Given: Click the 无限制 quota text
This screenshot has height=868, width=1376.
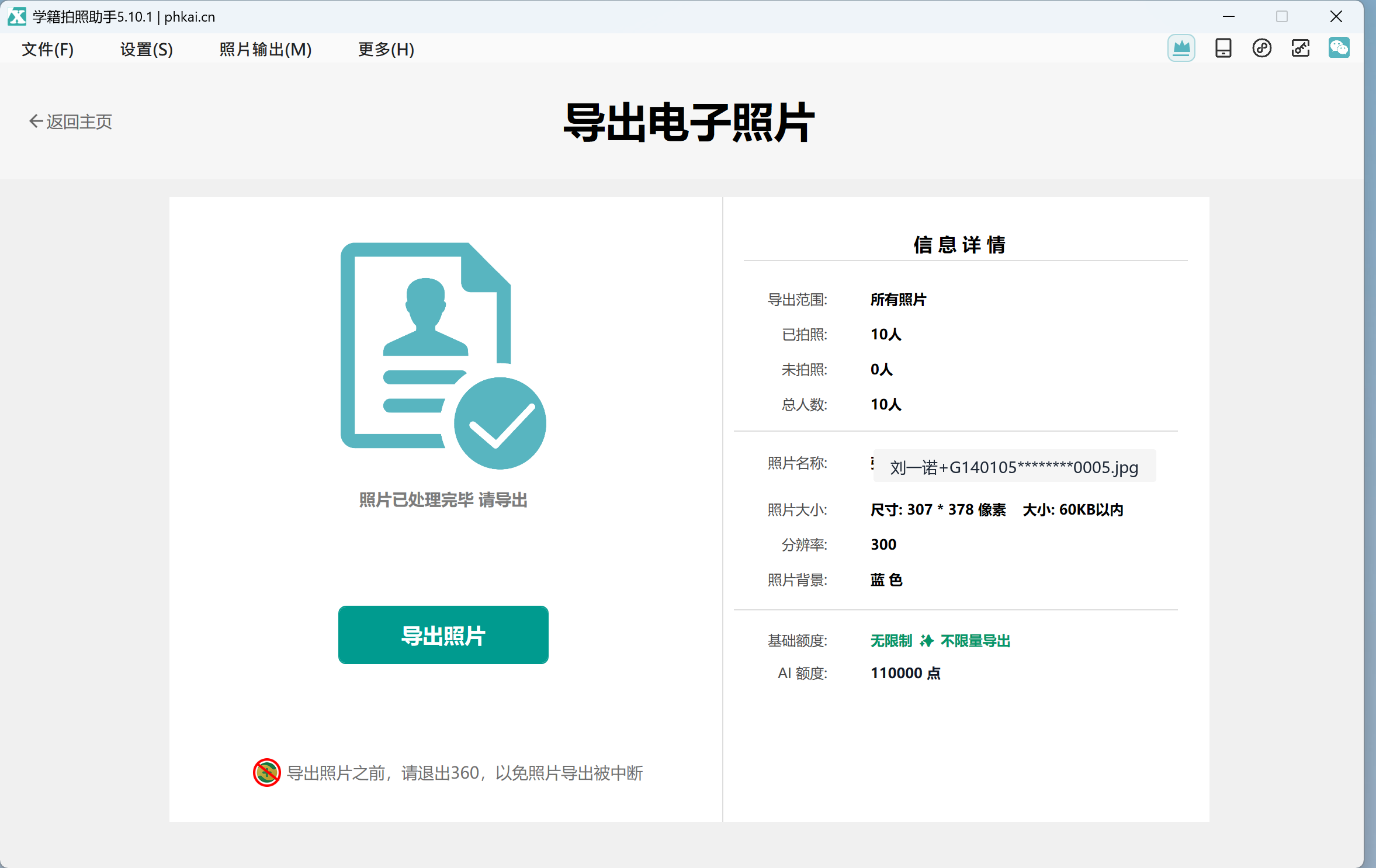Looking at the screenshot, I should [891, 641].
